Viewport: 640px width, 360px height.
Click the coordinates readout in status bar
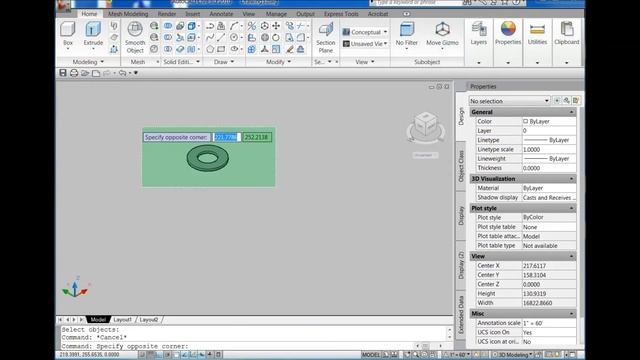tap(89, 355)
